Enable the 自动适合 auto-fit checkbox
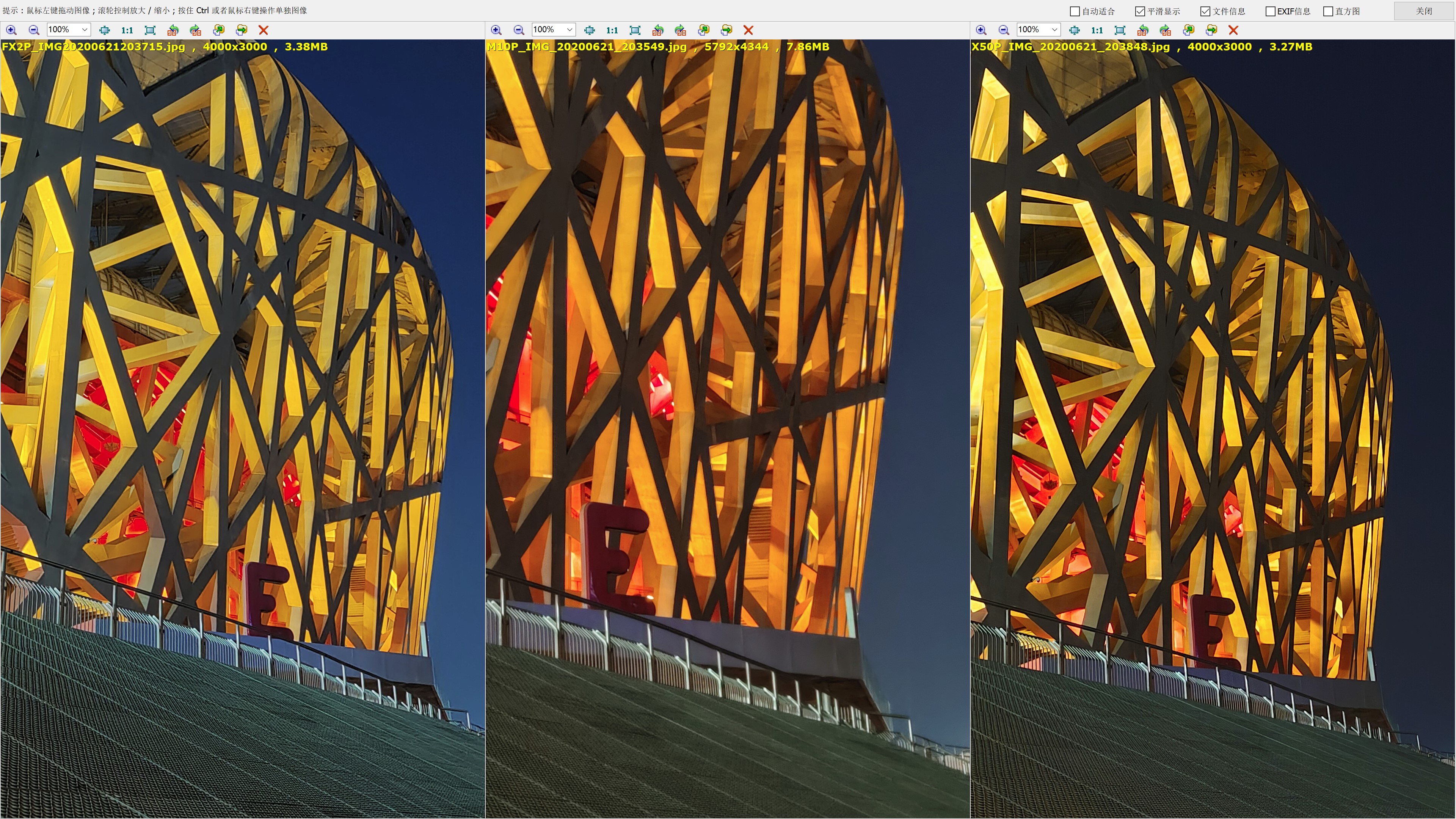Viewport: 1456px width, 819px height. [1075, 11]
